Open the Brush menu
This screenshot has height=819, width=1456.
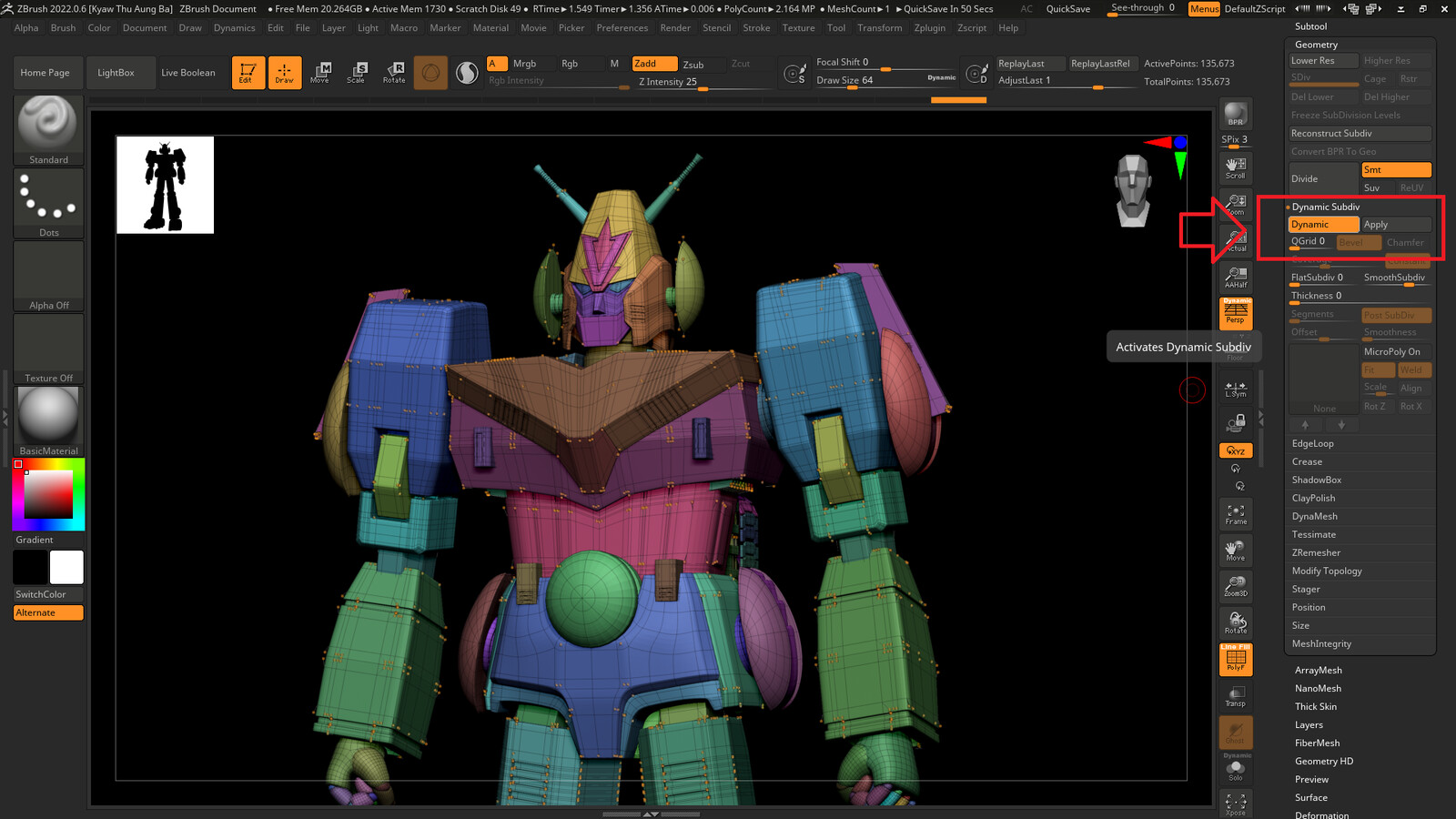63,28
